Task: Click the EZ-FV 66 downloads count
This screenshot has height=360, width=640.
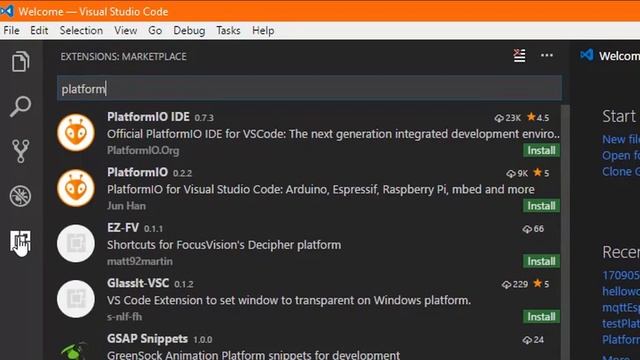Action: 533,229
